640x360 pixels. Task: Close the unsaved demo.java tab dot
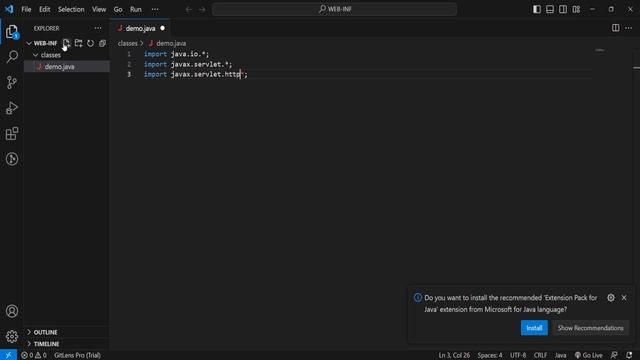(162, 28)
